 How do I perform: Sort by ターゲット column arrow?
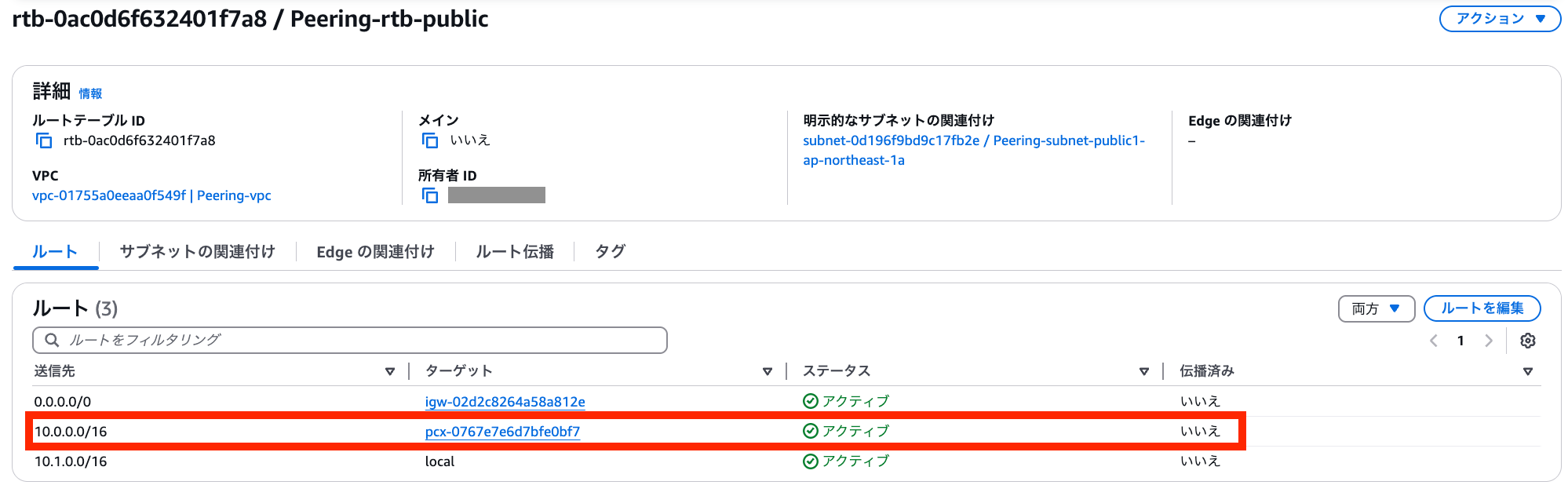pos(768,371)
